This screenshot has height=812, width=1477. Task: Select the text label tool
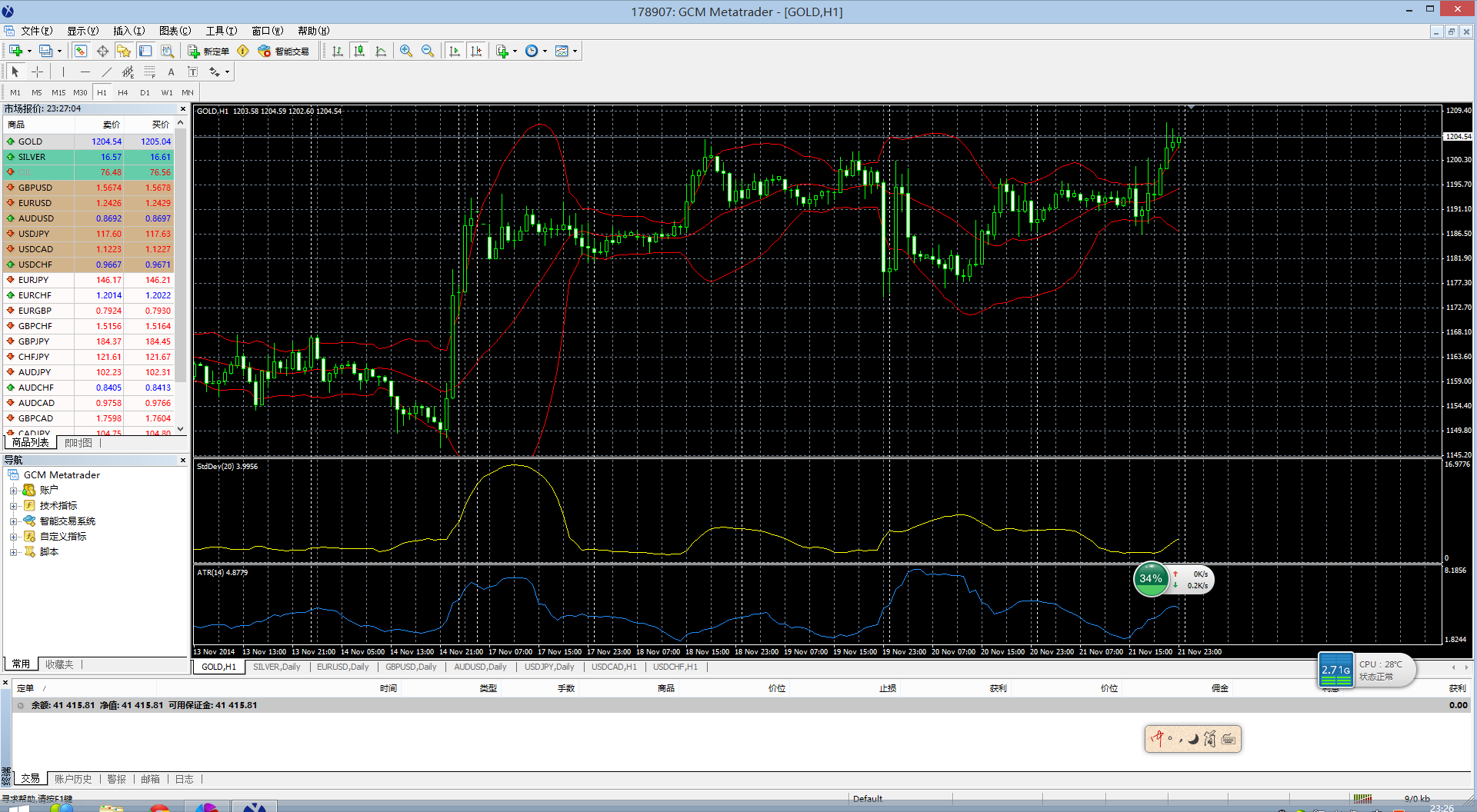171,72
